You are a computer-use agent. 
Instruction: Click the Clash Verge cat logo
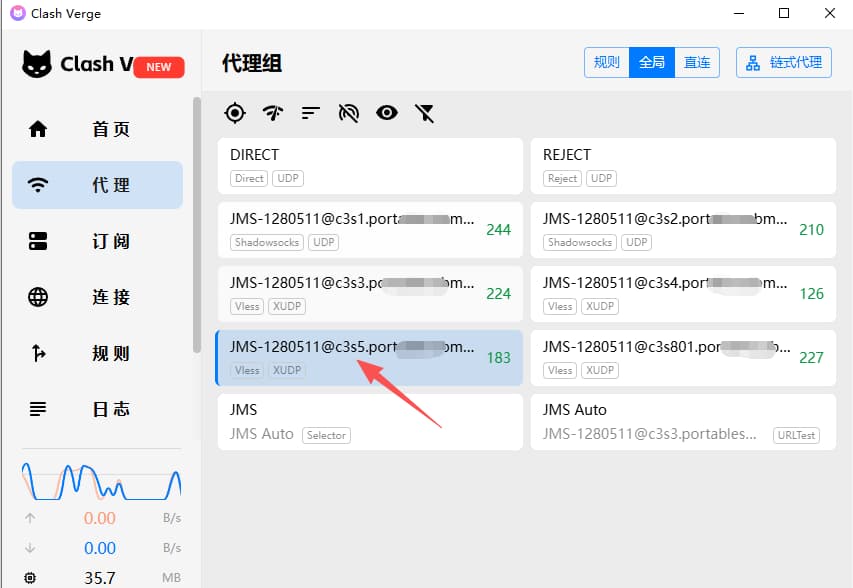tap(37, 64)
